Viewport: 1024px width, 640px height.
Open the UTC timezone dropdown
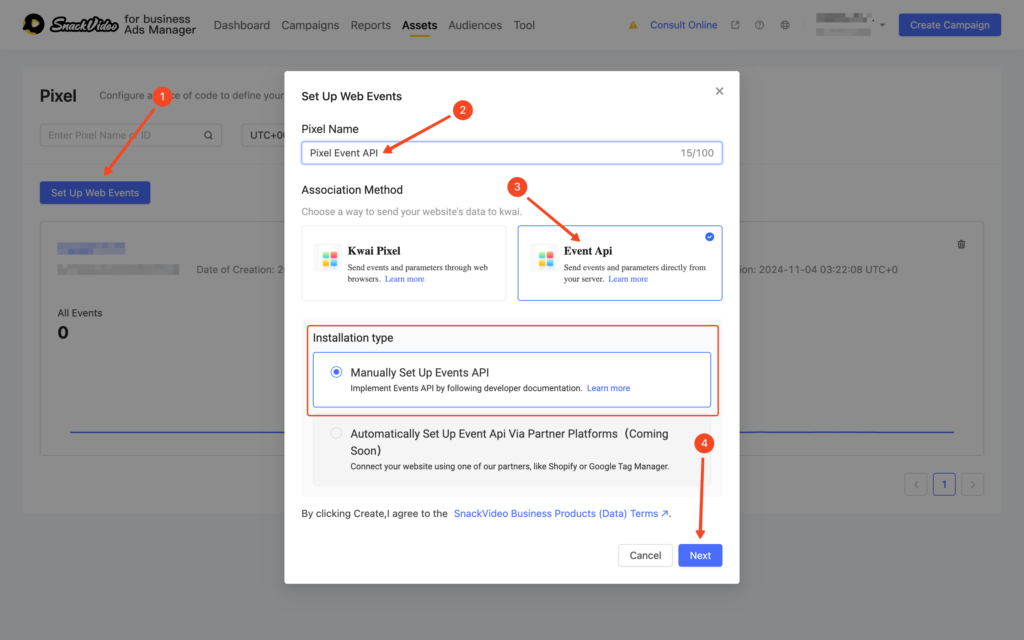tap(264, 135)
